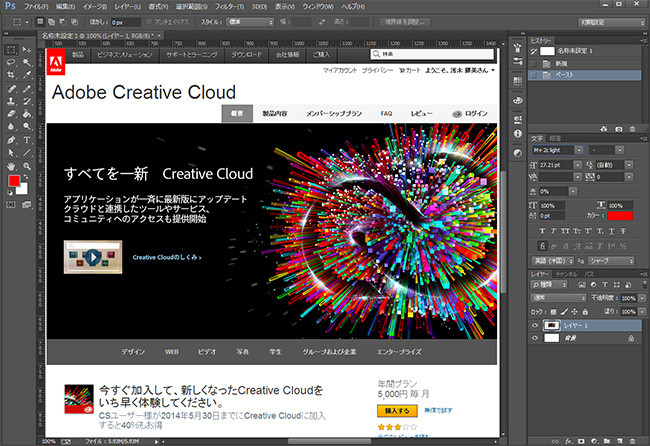Select the Path Selection tool

coord(11,153)
